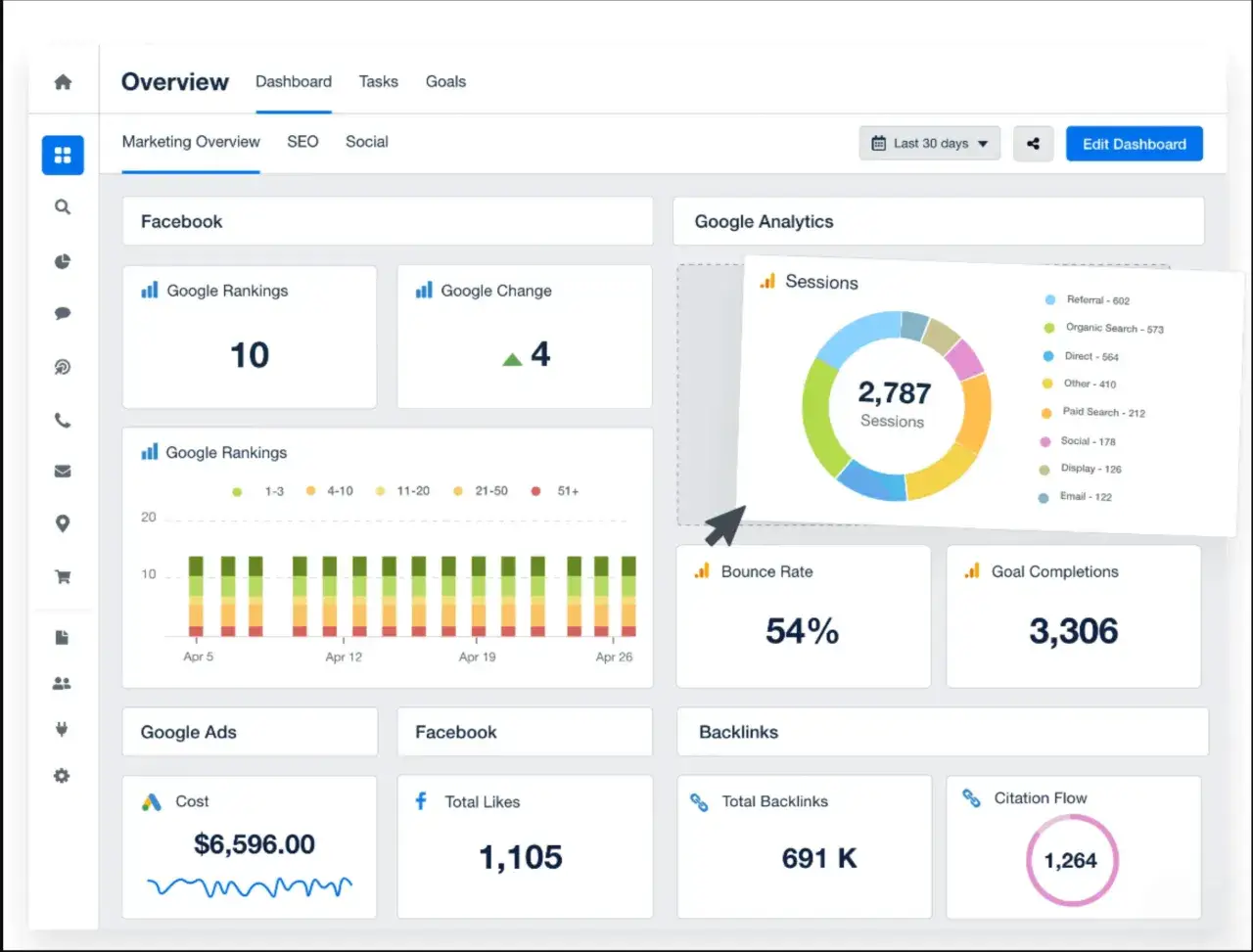This screenshot has height=952, width=1253.
Task: Click the analytics icon beside Goal Completions
Action: [972, 570]
